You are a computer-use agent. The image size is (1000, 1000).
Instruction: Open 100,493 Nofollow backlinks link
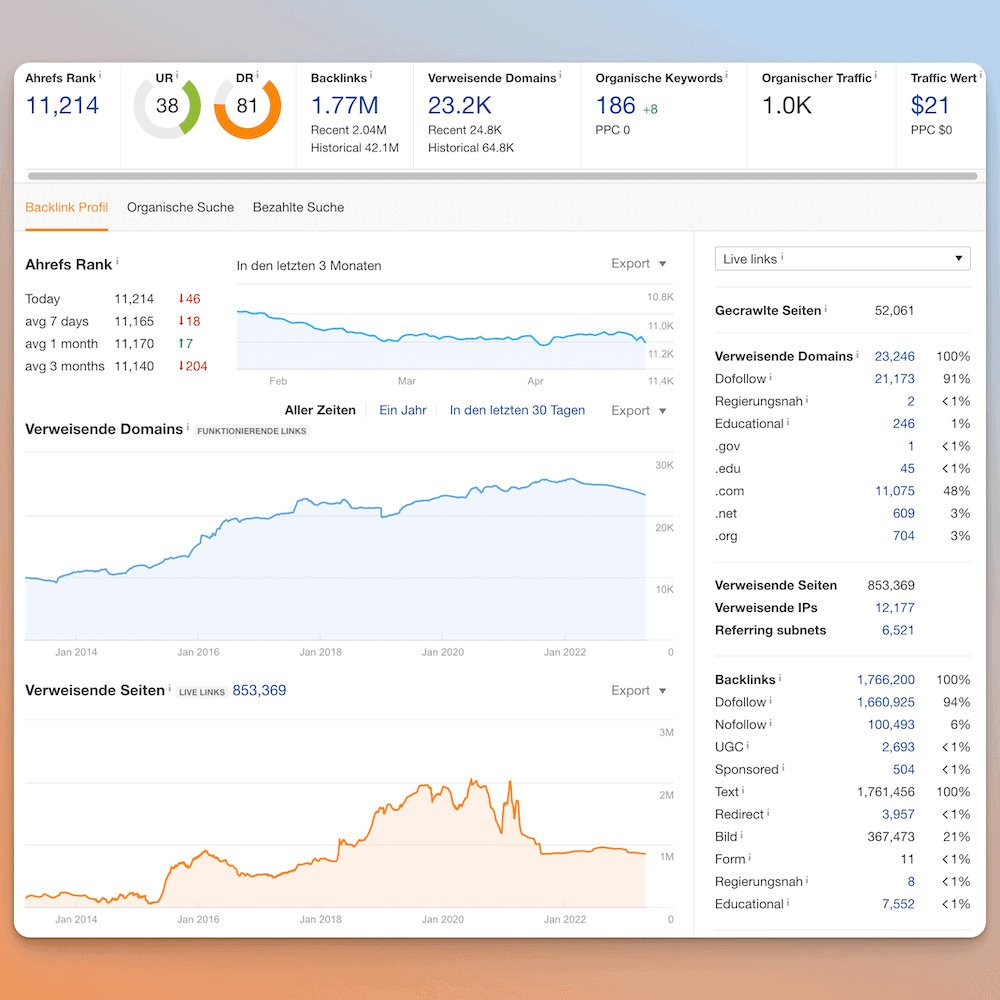891,724
